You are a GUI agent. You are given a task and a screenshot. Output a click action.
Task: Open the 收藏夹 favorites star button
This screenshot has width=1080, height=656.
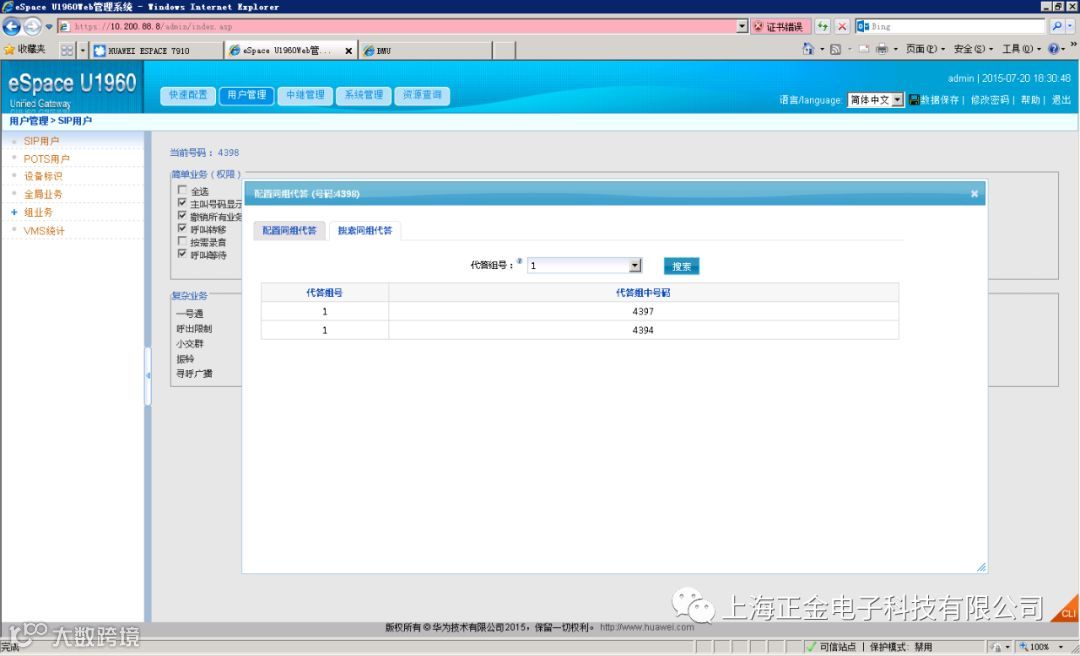coord(25,50)
